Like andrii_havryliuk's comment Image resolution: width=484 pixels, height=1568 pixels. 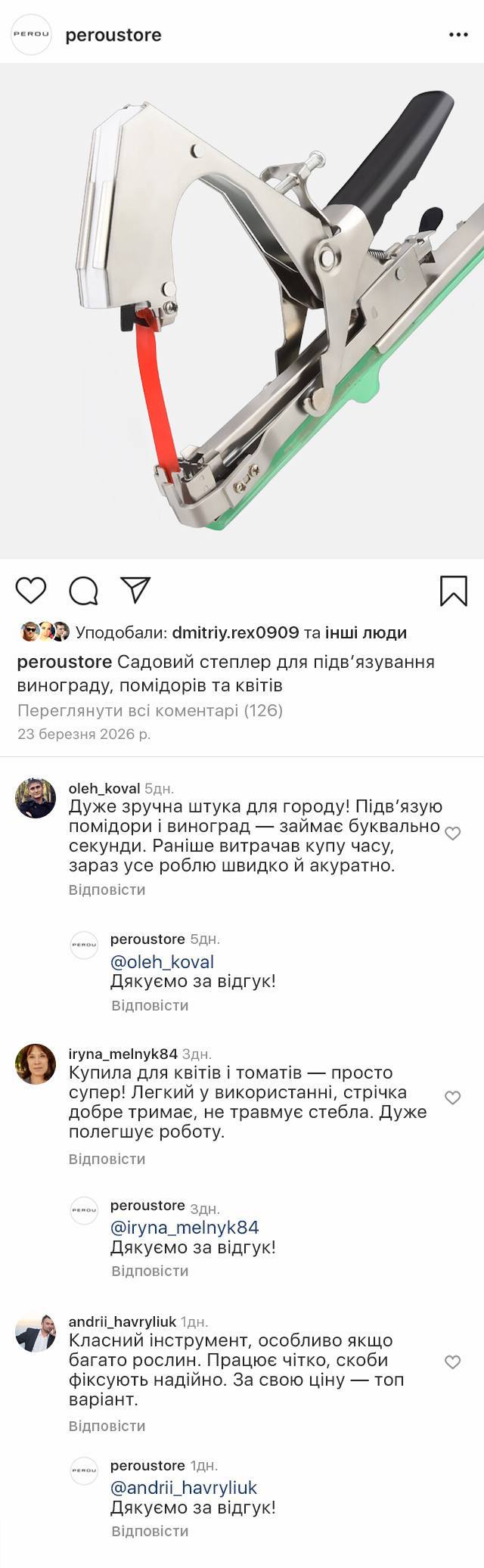point(452,1362)
